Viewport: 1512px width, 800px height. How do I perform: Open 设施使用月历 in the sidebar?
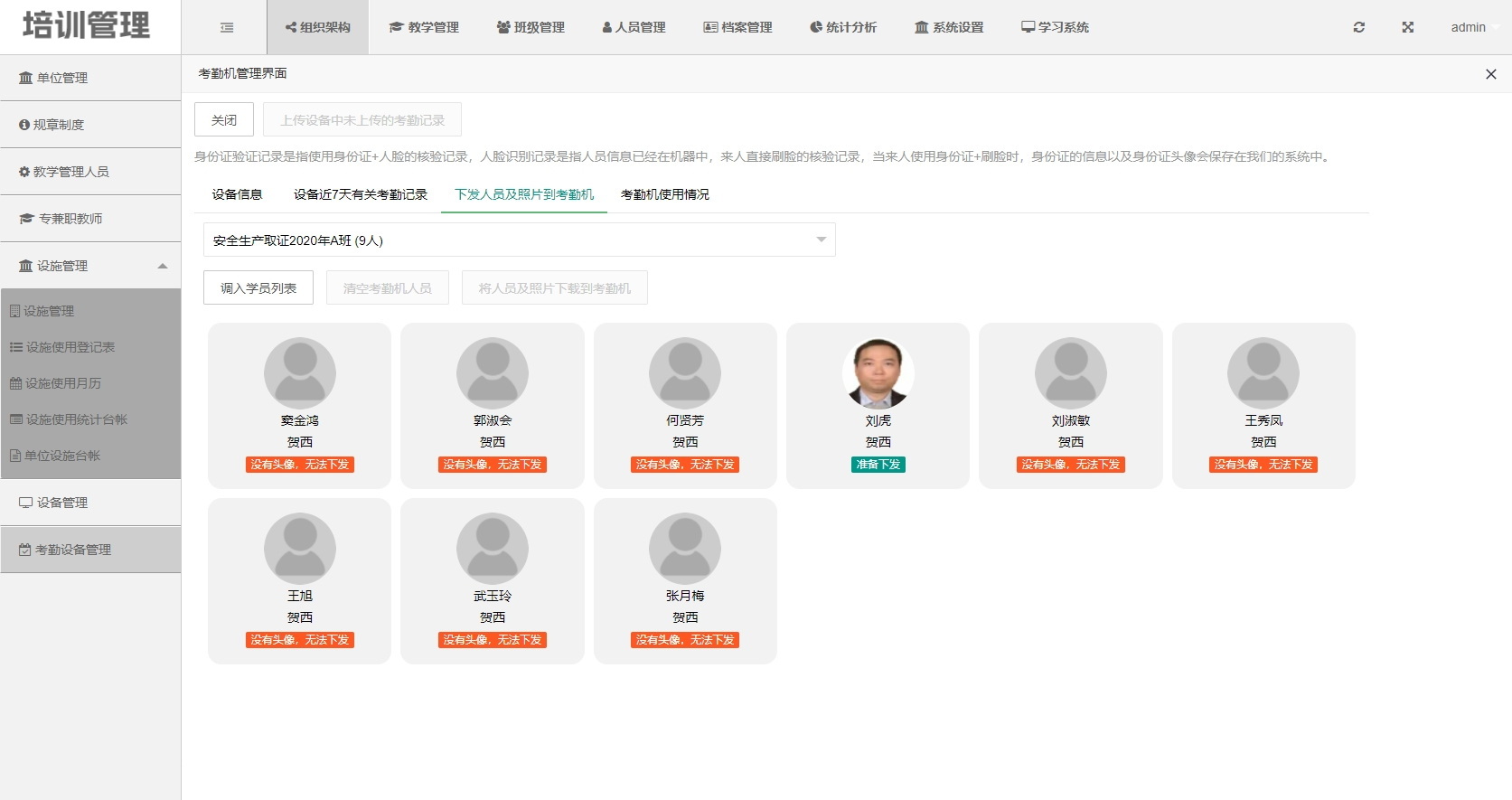pos(62,383)
